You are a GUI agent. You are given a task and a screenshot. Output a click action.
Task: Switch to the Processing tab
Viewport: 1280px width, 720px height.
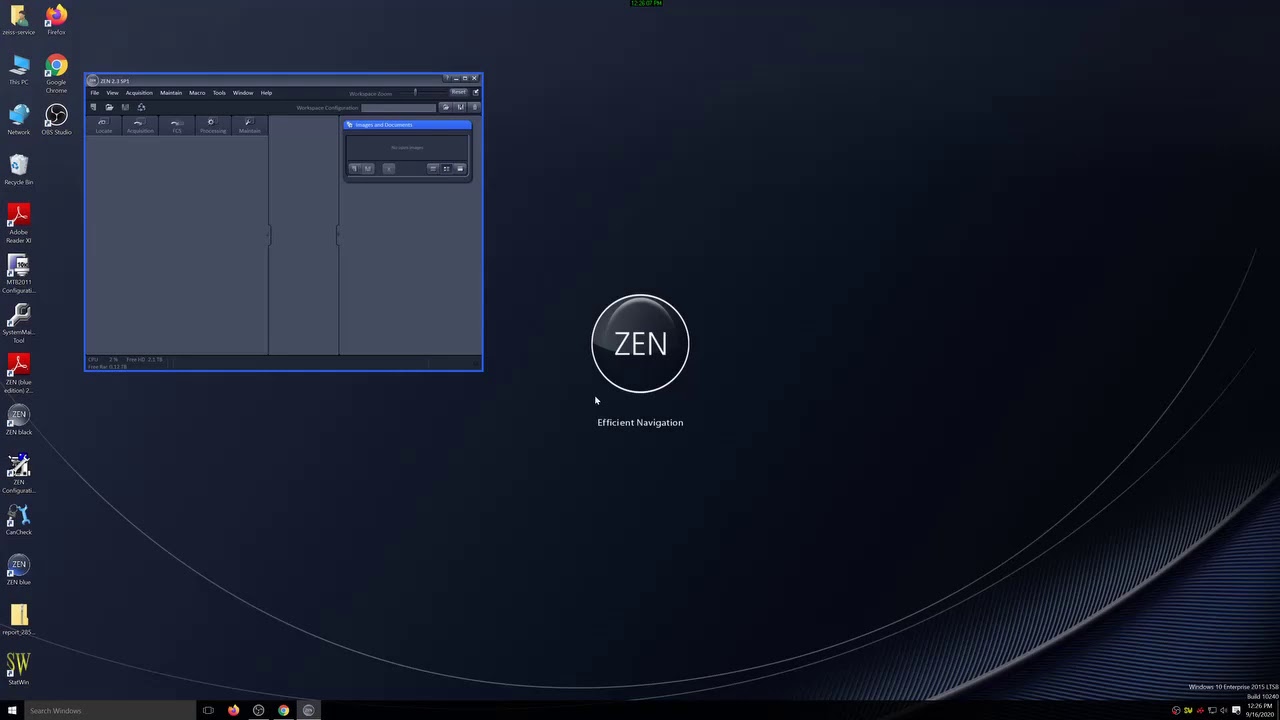213,126
